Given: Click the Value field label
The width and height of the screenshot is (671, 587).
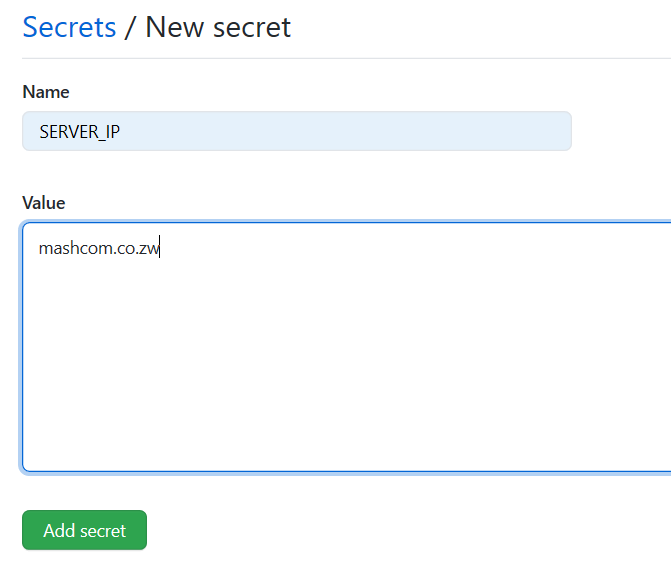Looking at the screenshot, I should 44,203.
